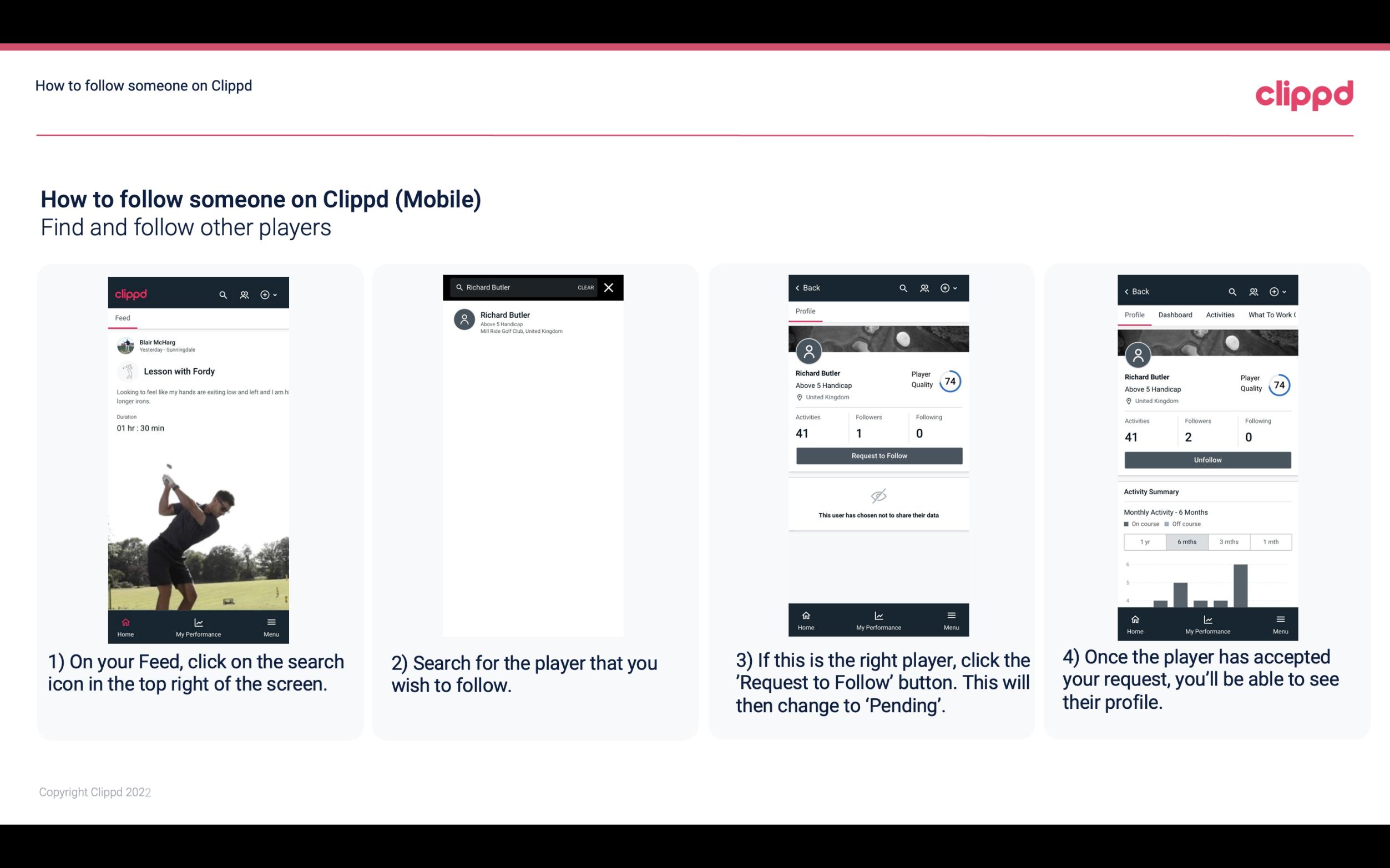Click the clear X icon in search bar

point(610,287)
